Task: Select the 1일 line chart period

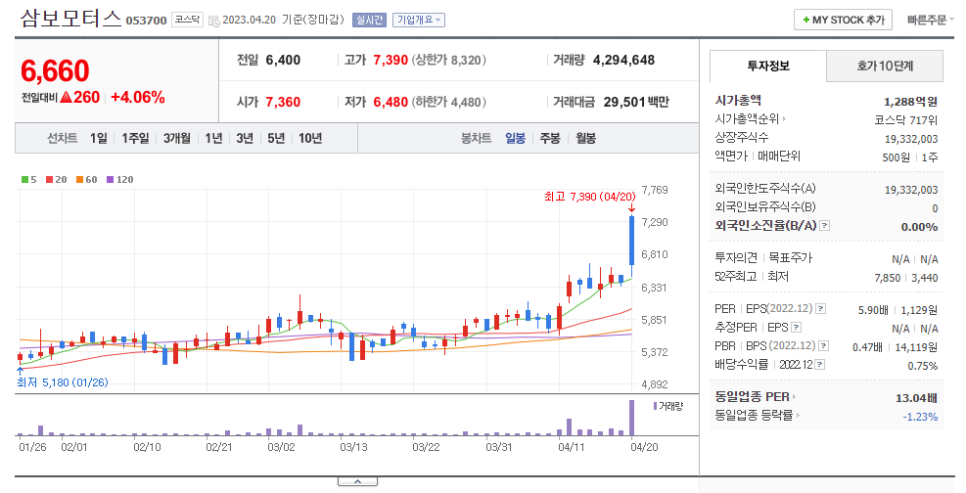Action: click(99, 138)
